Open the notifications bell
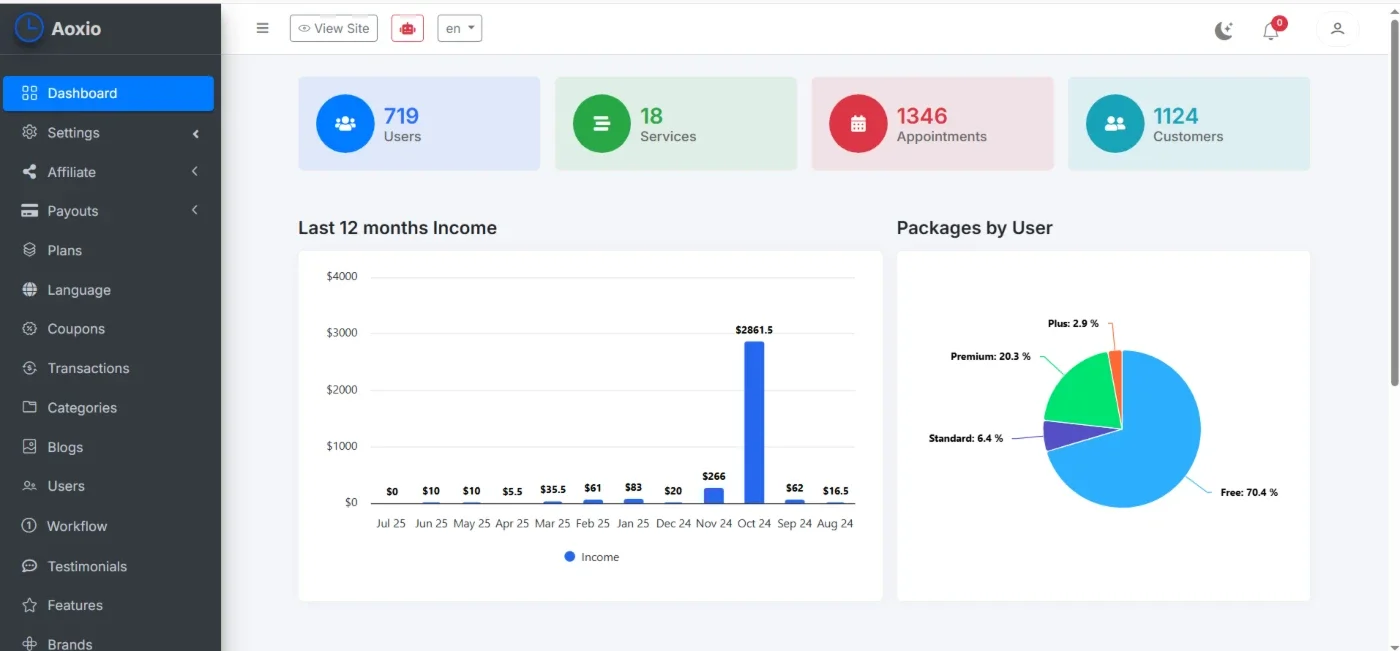Viewport: 1400px width, 651px height. (x=1271, y=30)
